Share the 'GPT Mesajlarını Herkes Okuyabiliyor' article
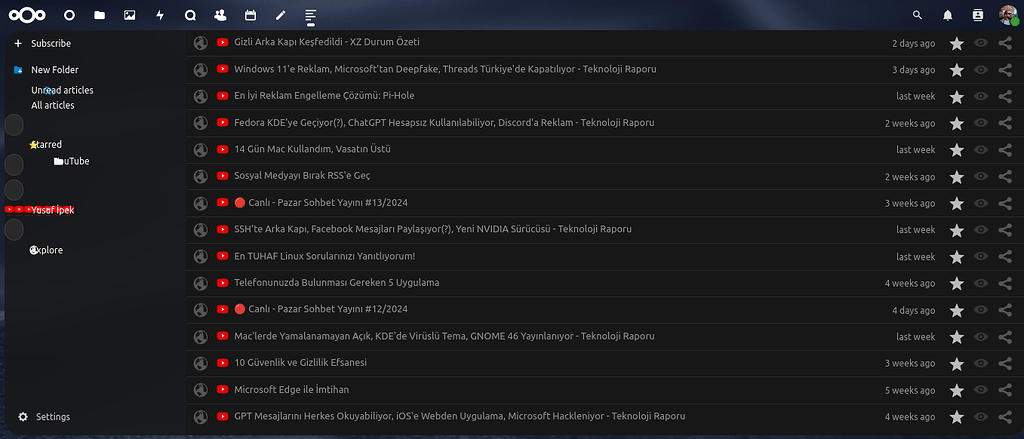1024x439 pixels. click(x=1006, y=417)
